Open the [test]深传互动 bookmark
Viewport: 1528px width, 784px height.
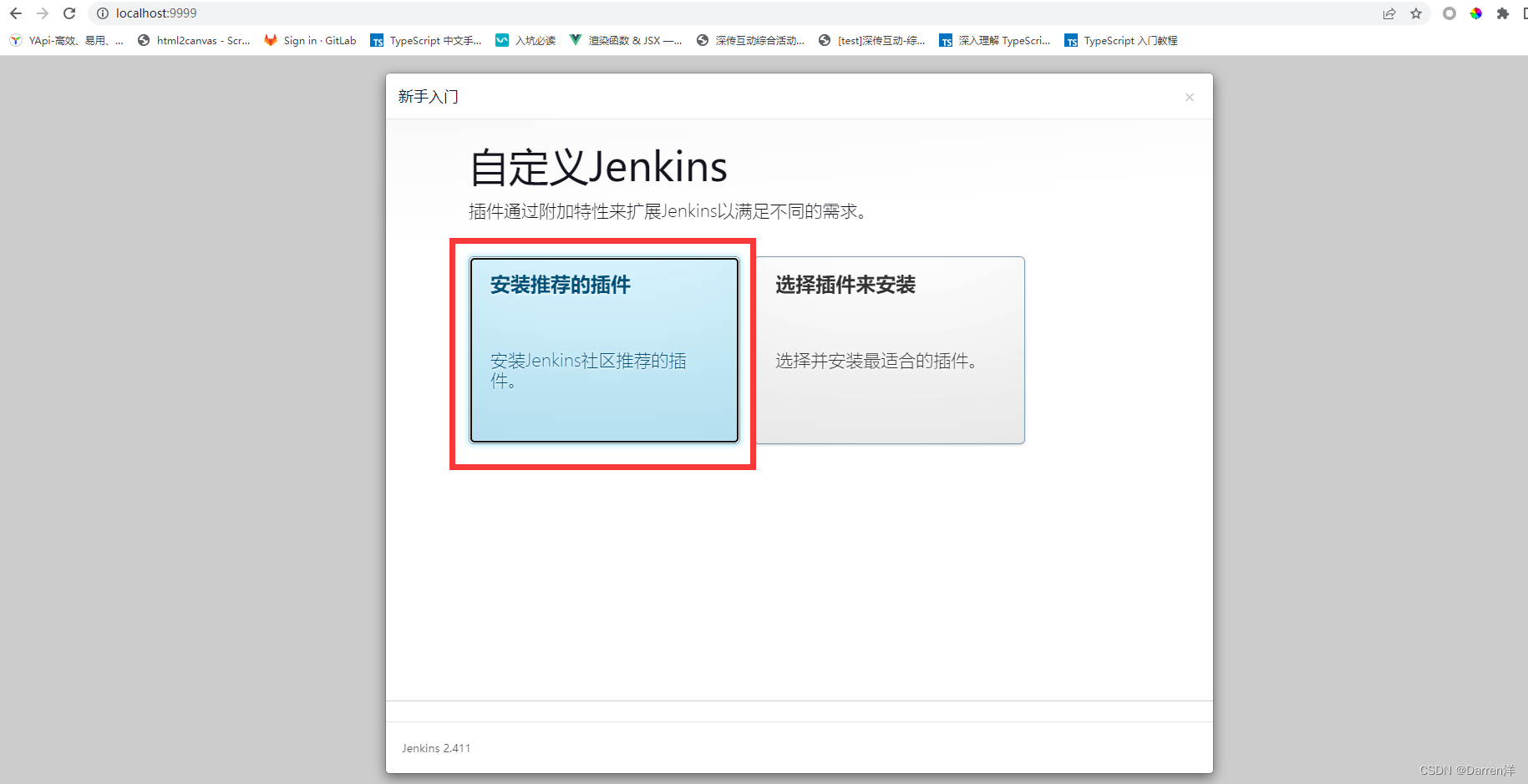pyautogui.click(x=872, y=40)
